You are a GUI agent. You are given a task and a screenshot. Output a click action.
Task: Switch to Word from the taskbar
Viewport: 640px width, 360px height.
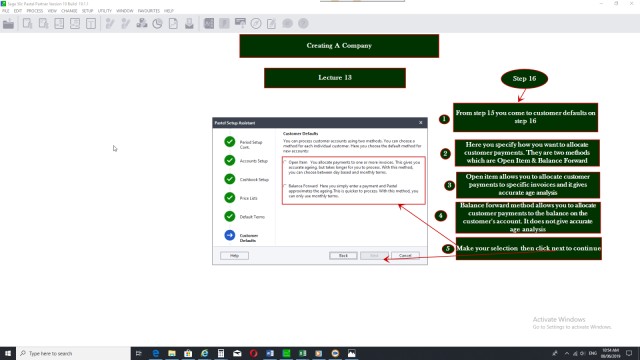270,353
